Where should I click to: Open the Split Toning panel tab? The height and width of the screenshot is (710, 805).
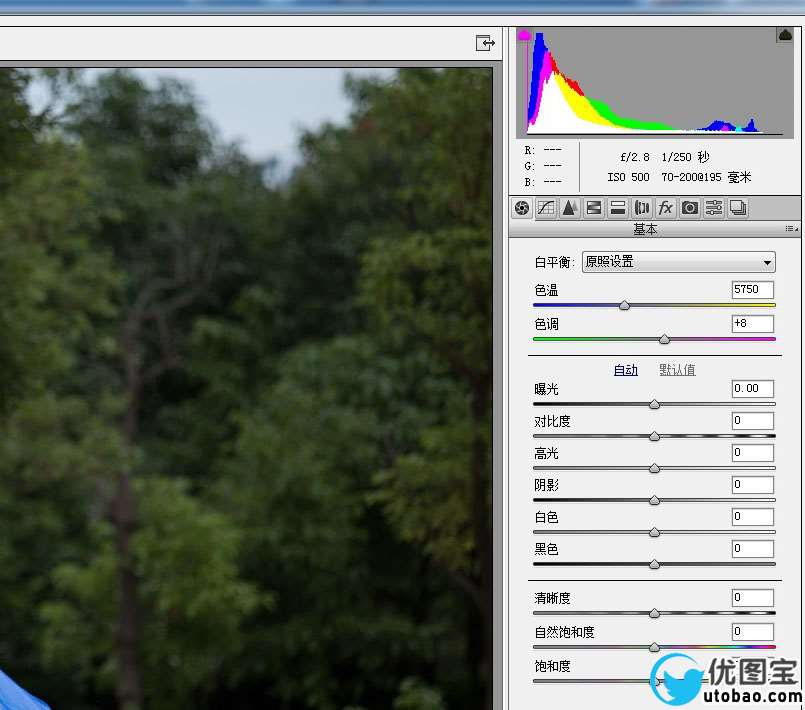(618, 208)
